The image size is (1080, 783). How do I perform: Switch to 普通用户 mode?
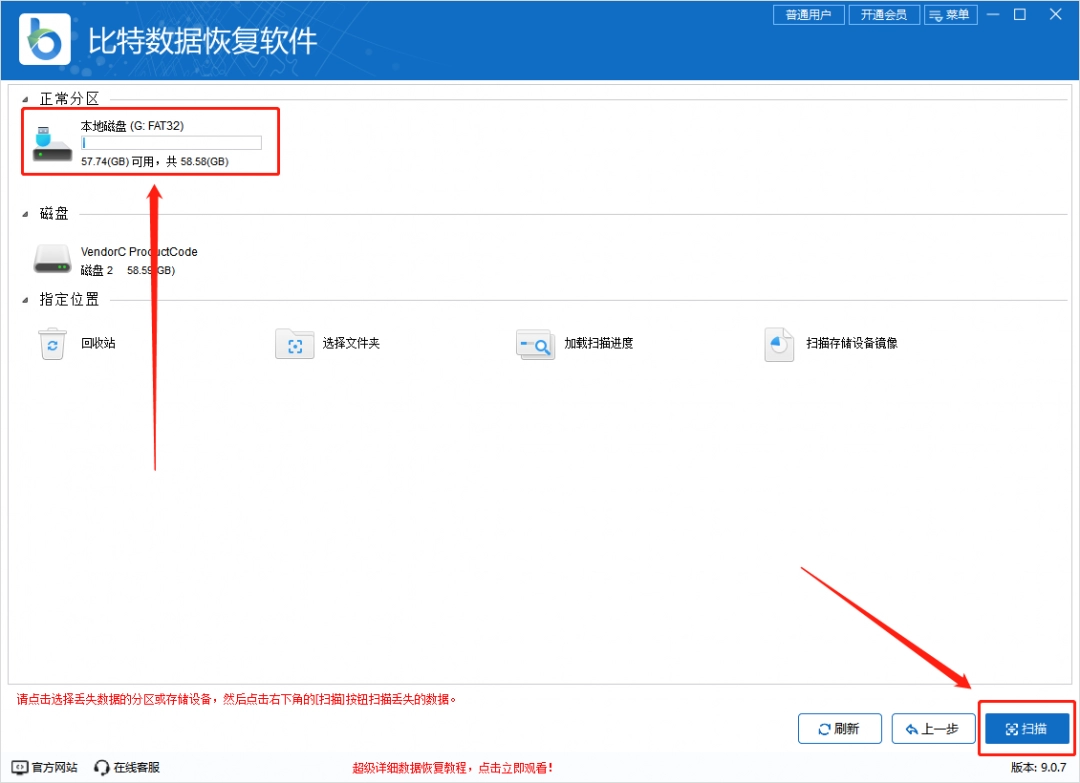click(x=808, y=14)
